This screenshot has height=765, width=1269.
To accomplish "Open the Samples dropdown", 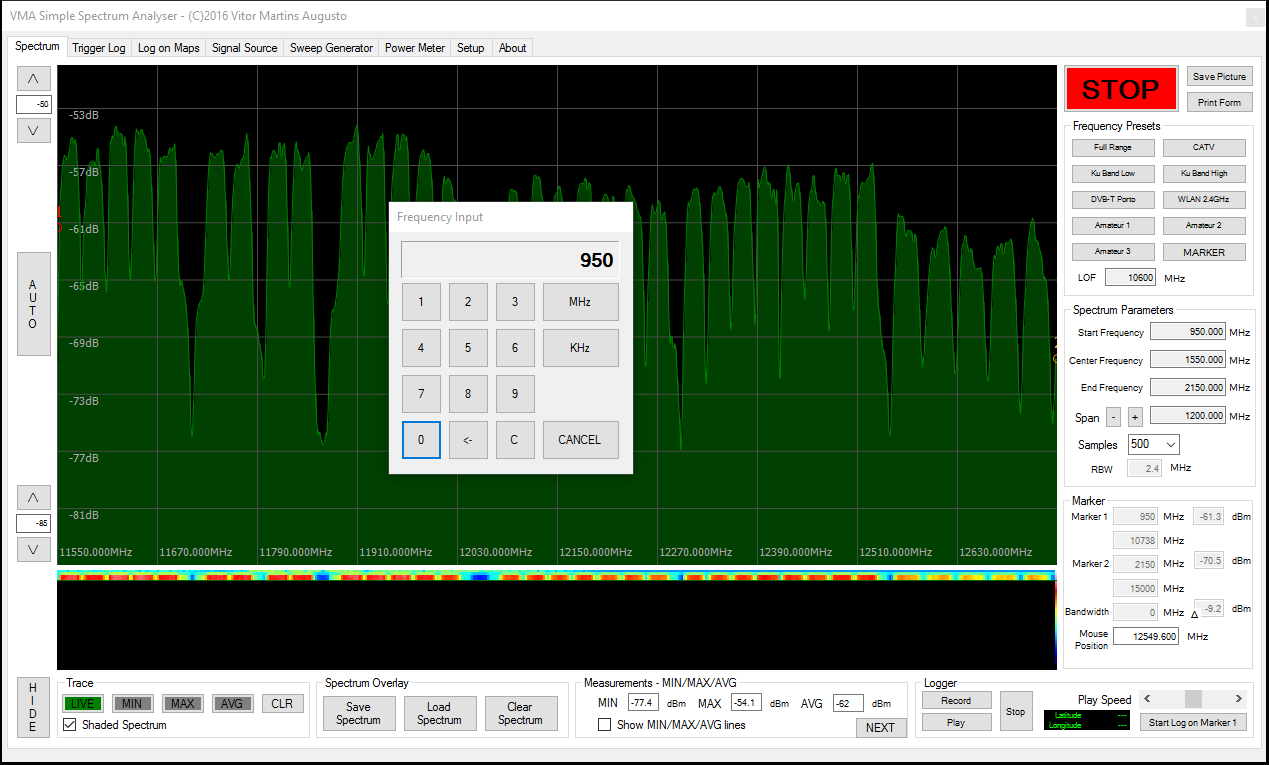I will (x=1153, y=444).
